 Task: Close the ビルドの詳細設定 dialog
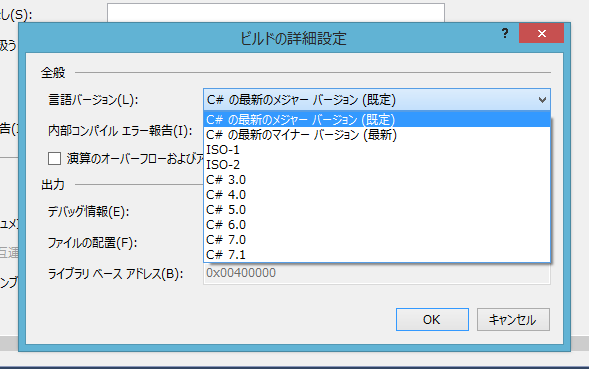pyautogui.click(x=541, y=33)
